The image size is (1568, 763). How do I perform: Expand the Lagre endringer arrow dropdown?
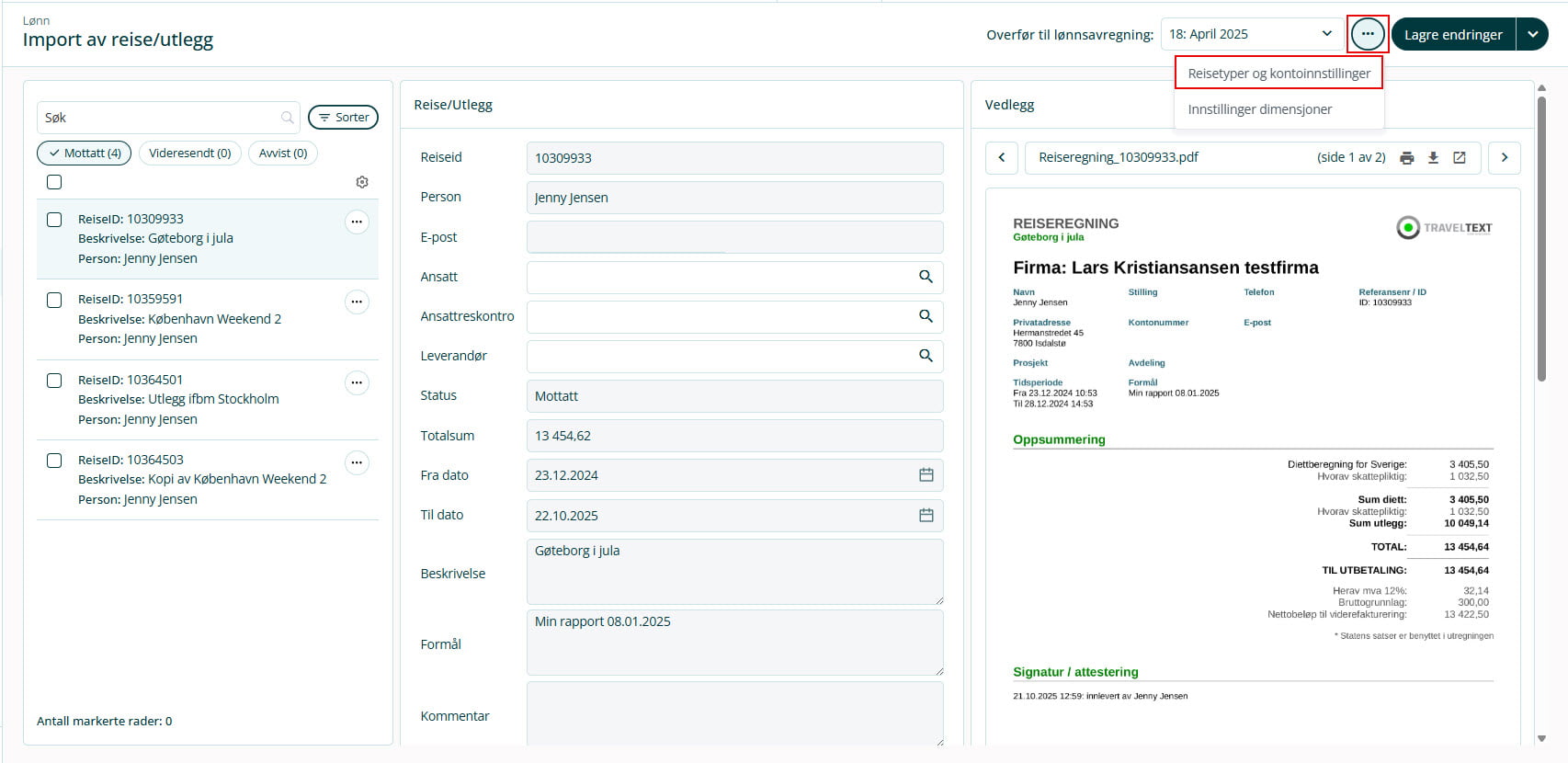(x=1532, y=34)
